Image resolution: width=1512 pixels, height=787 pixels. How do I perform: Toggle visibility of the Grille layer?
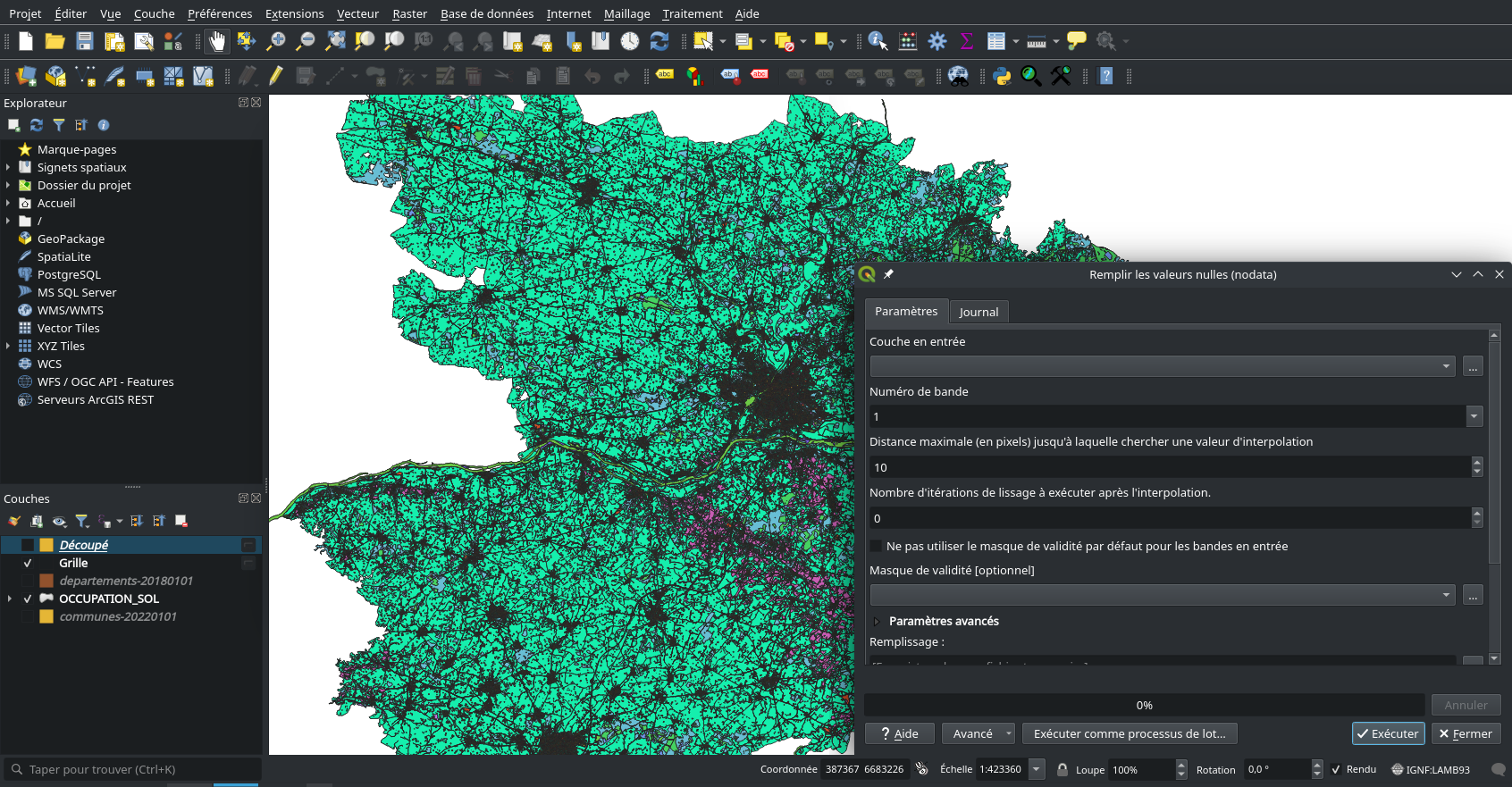coord(28,564)
